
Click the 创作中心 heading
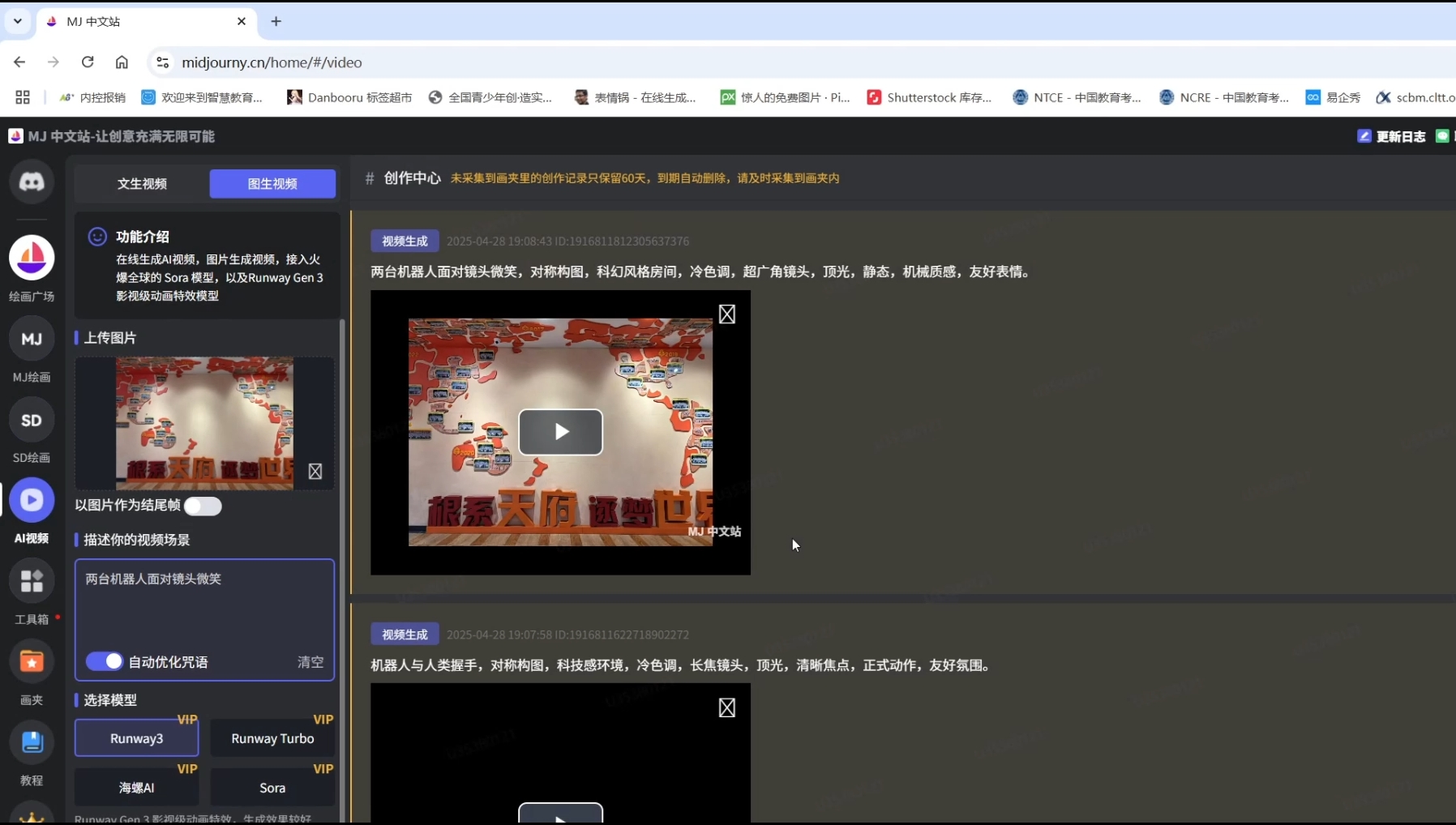click(412, 177)
